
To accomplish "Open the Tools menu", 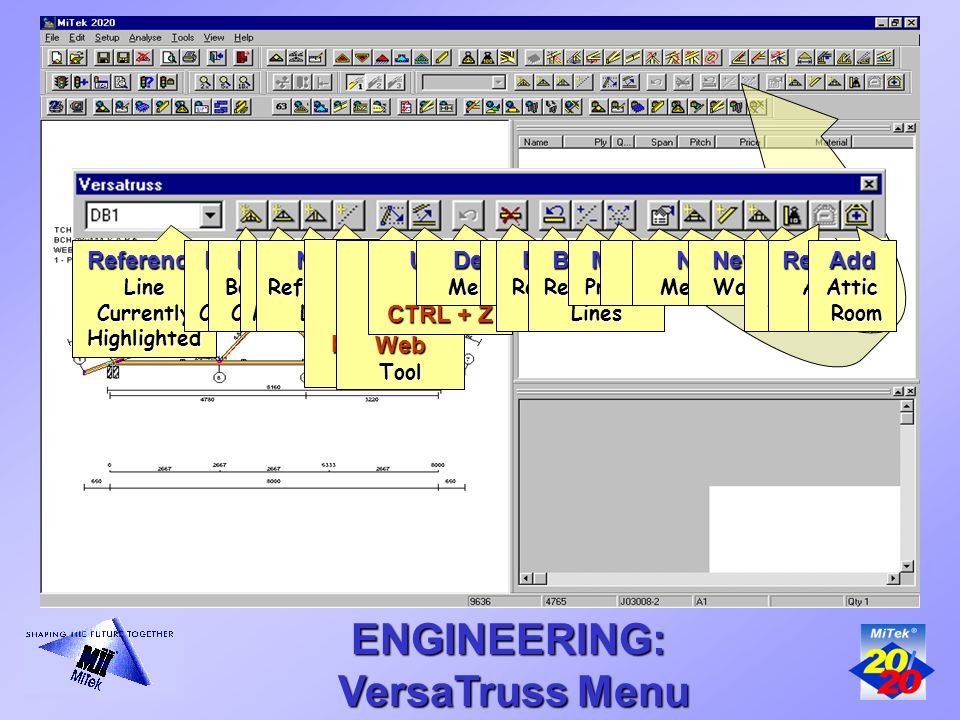I will tap(182, 38).
